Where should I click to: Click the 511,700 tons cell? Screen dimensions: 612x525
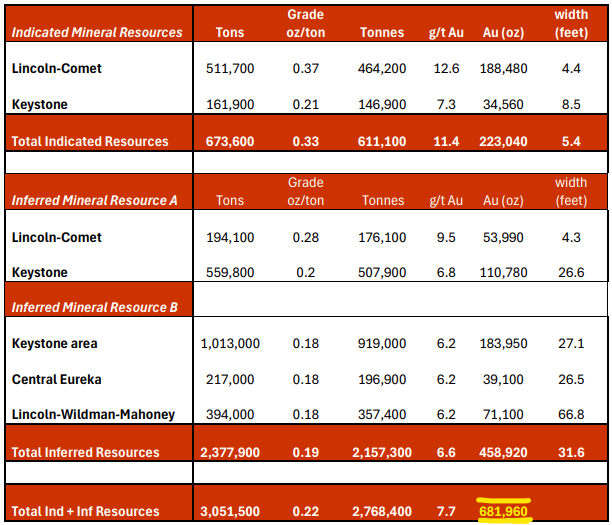click(229, 69)
